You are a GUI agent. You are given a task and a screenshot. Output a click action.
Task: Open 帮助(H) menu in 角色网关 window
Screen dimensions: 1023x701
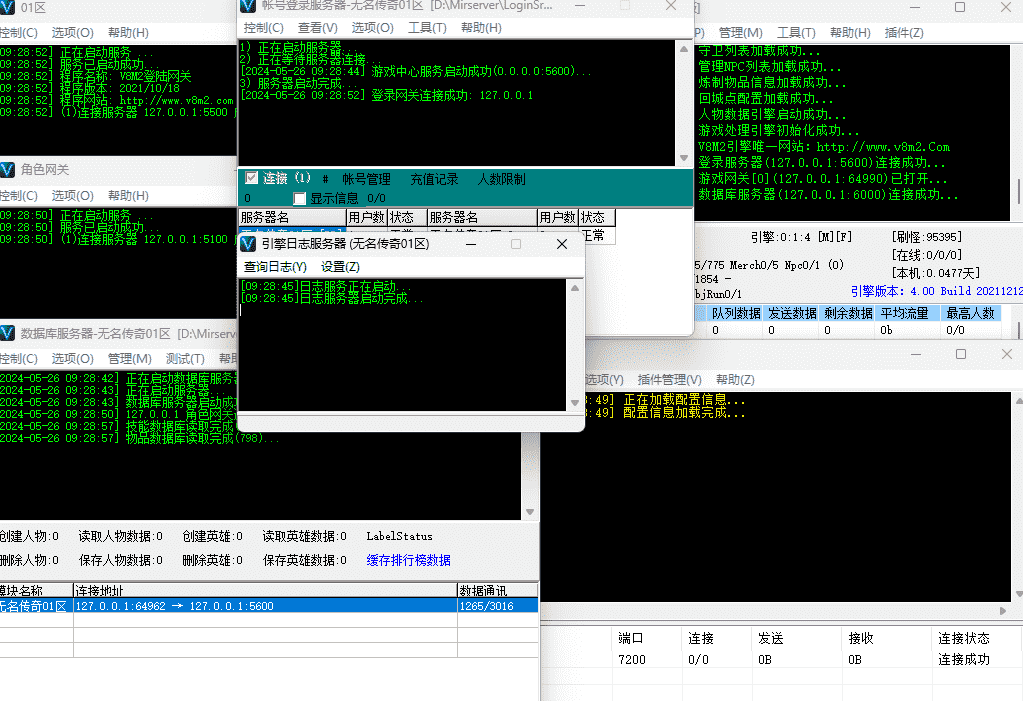coord(128,196)
